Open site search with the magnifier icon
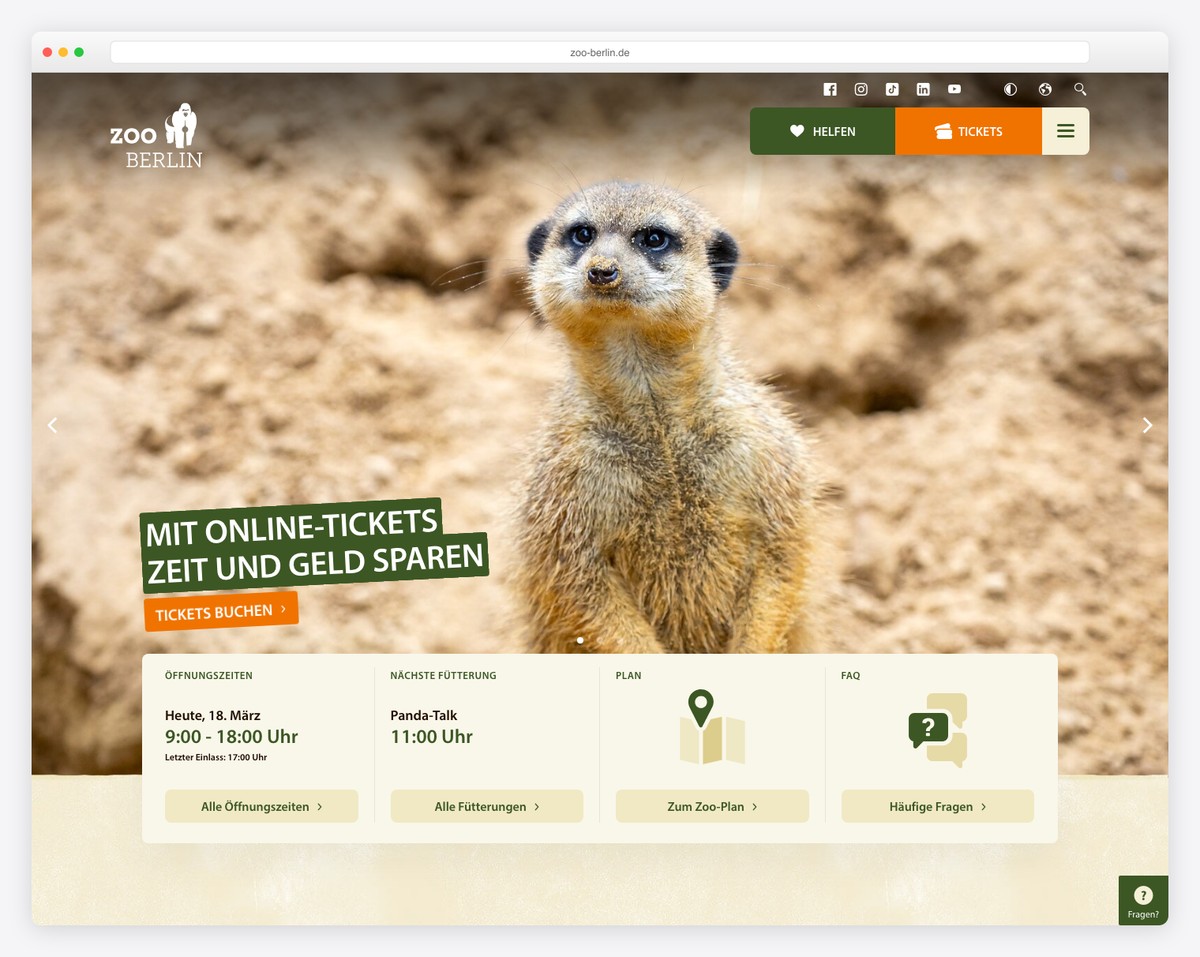 pos(1080,89)
